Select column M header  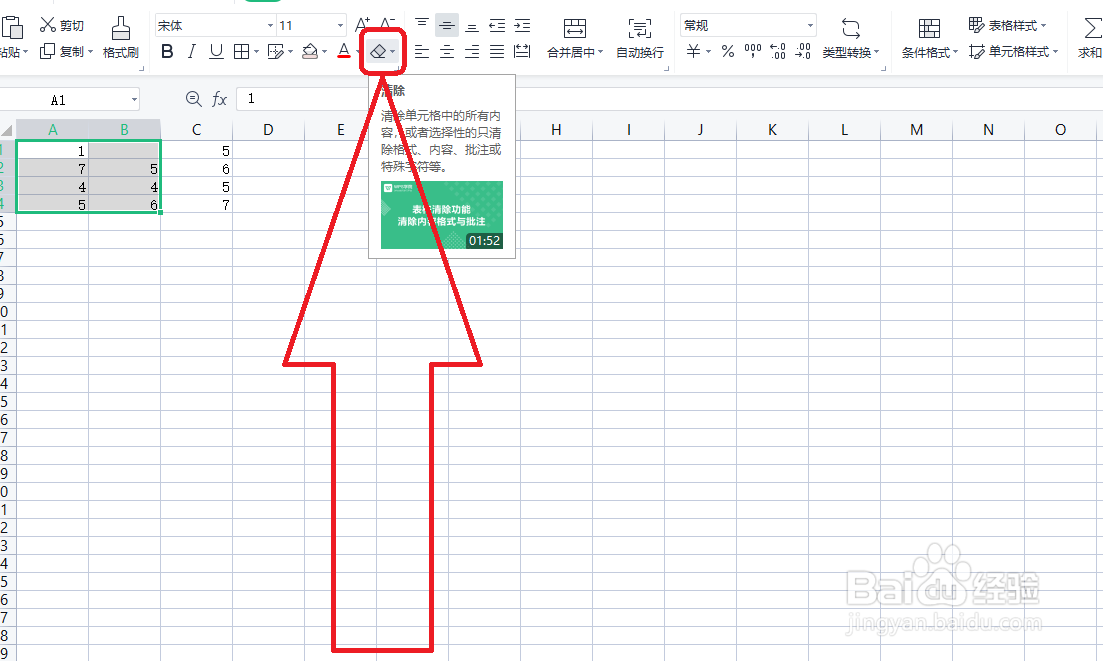917,129
